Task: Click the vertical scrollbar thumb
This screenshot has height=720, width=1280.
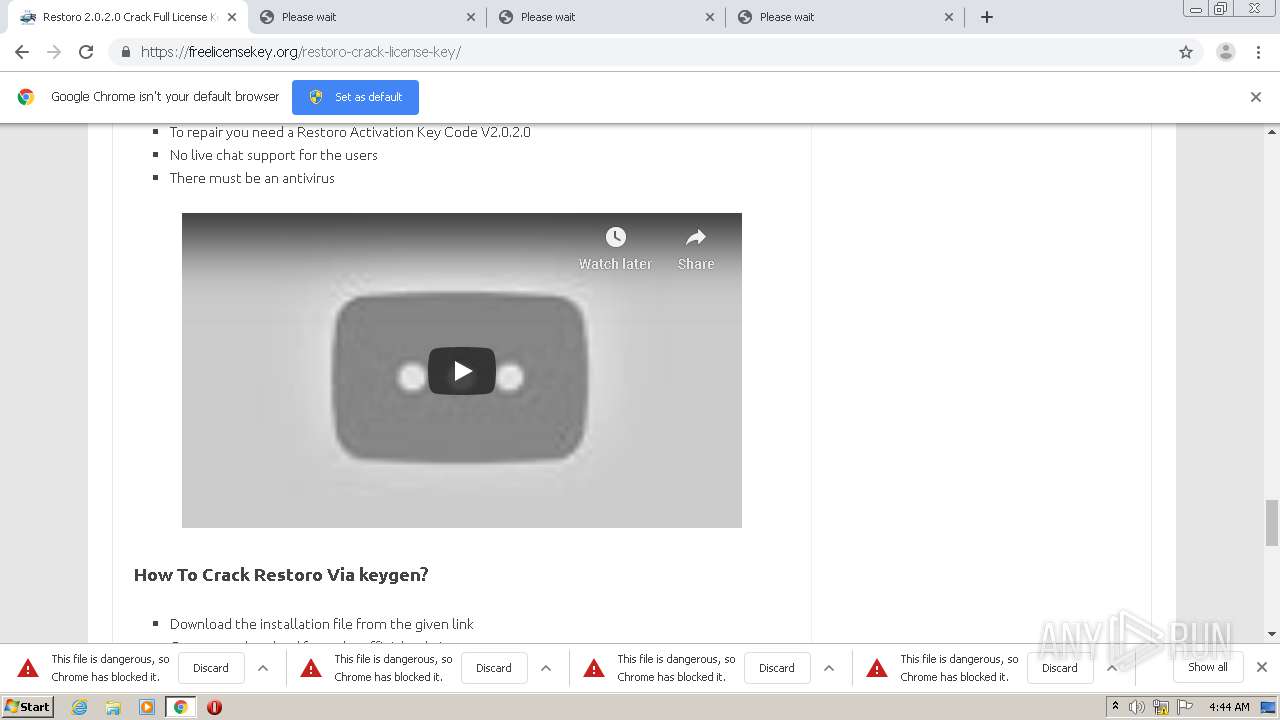Action: point(1272,523)
